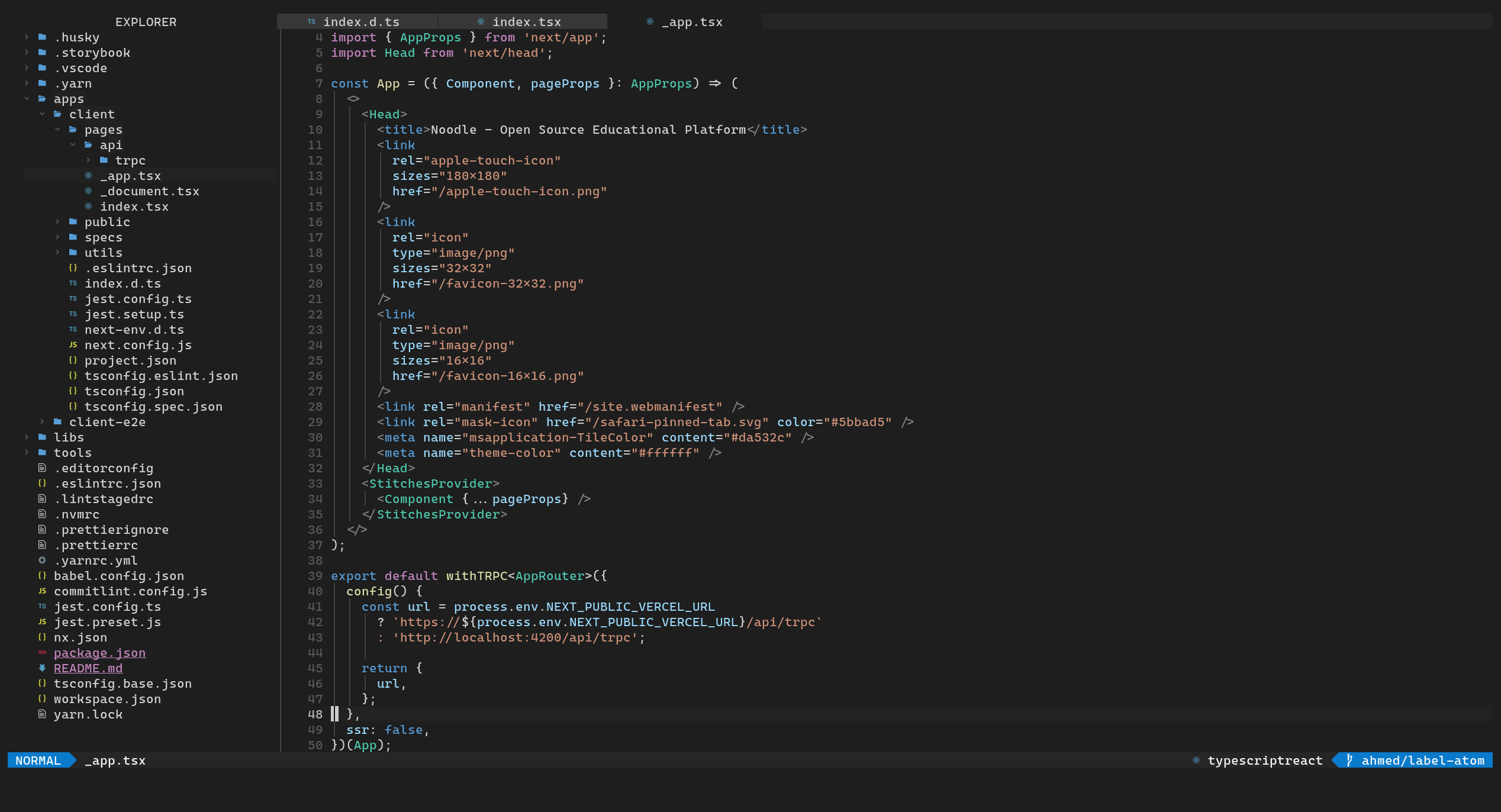Switch to the index.tsx tab
Image resolution: width=1501 pixels, height=812 pixels.
point(523,22)
